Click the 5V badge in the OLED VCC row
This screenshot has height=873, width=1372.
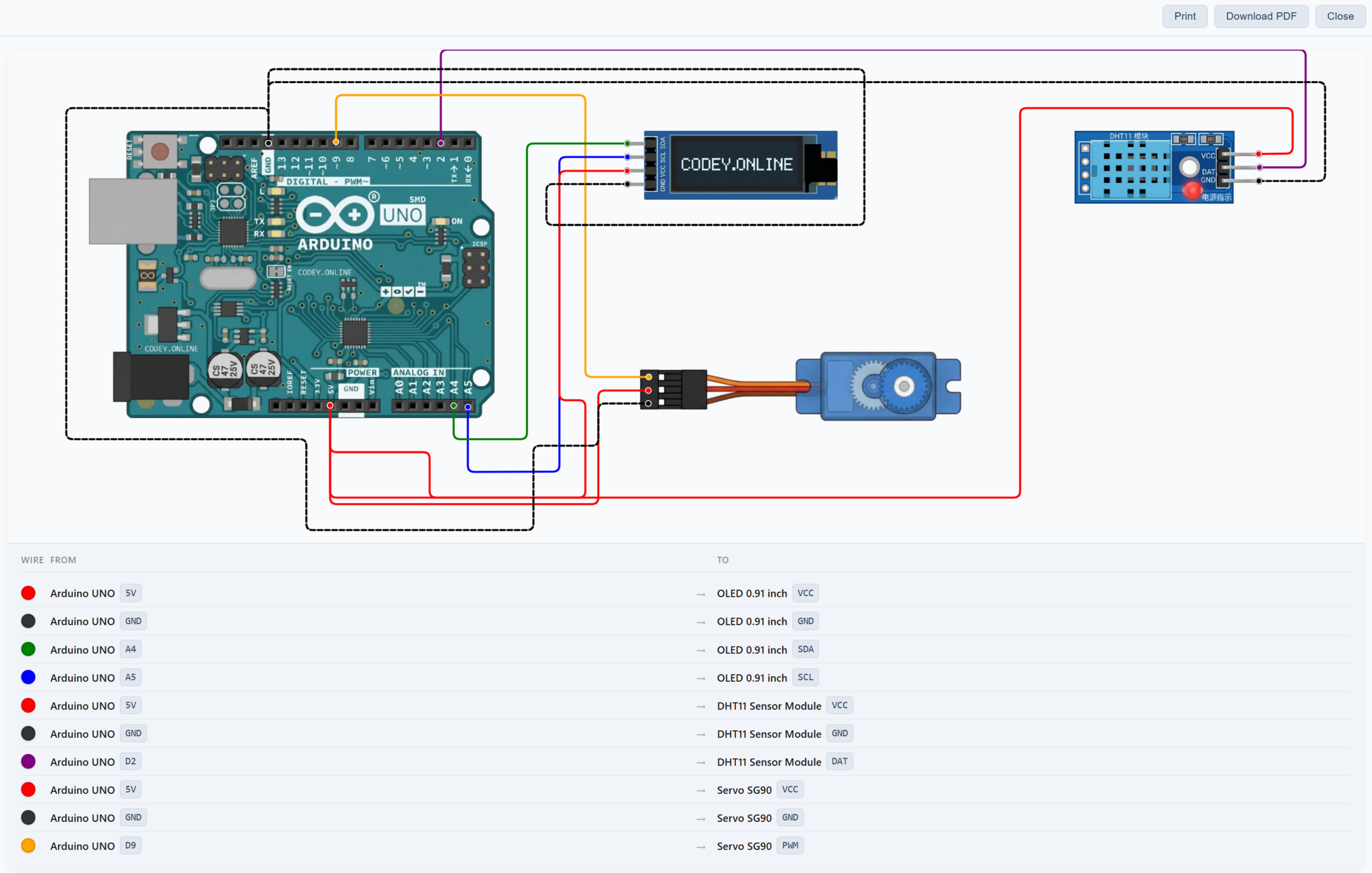pos(131,593)
